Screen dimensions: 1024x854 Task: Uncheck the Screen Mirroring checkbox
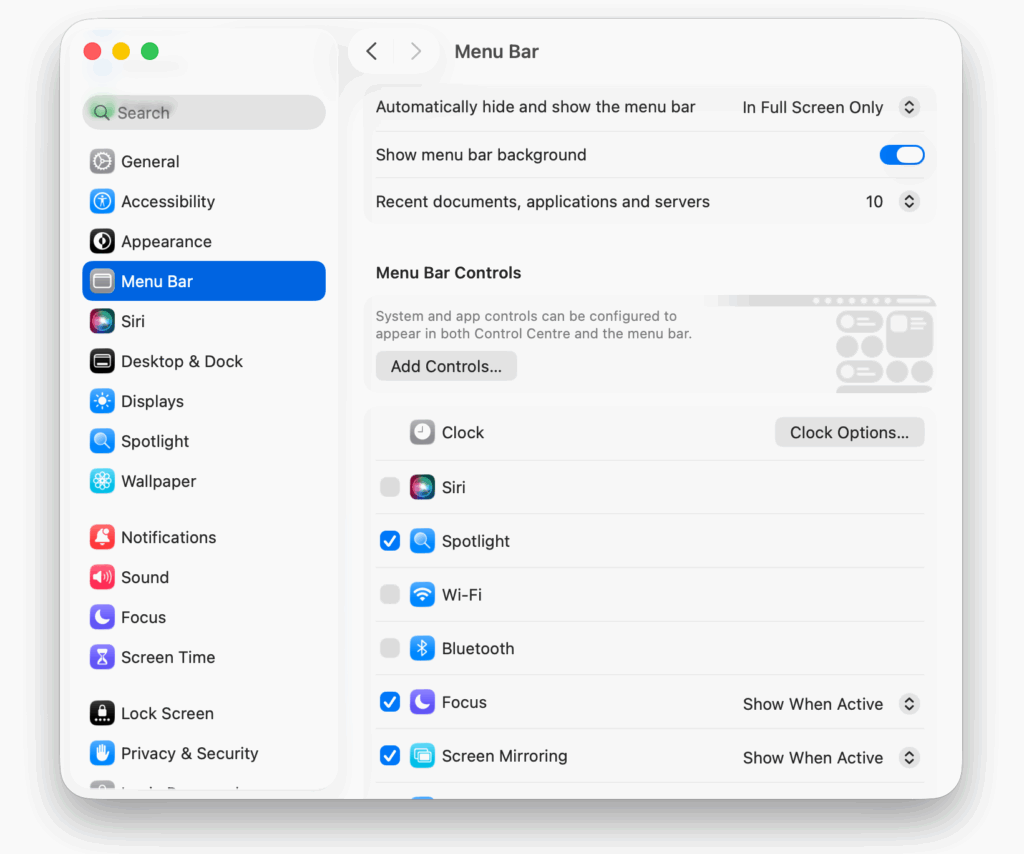(390, 755)
